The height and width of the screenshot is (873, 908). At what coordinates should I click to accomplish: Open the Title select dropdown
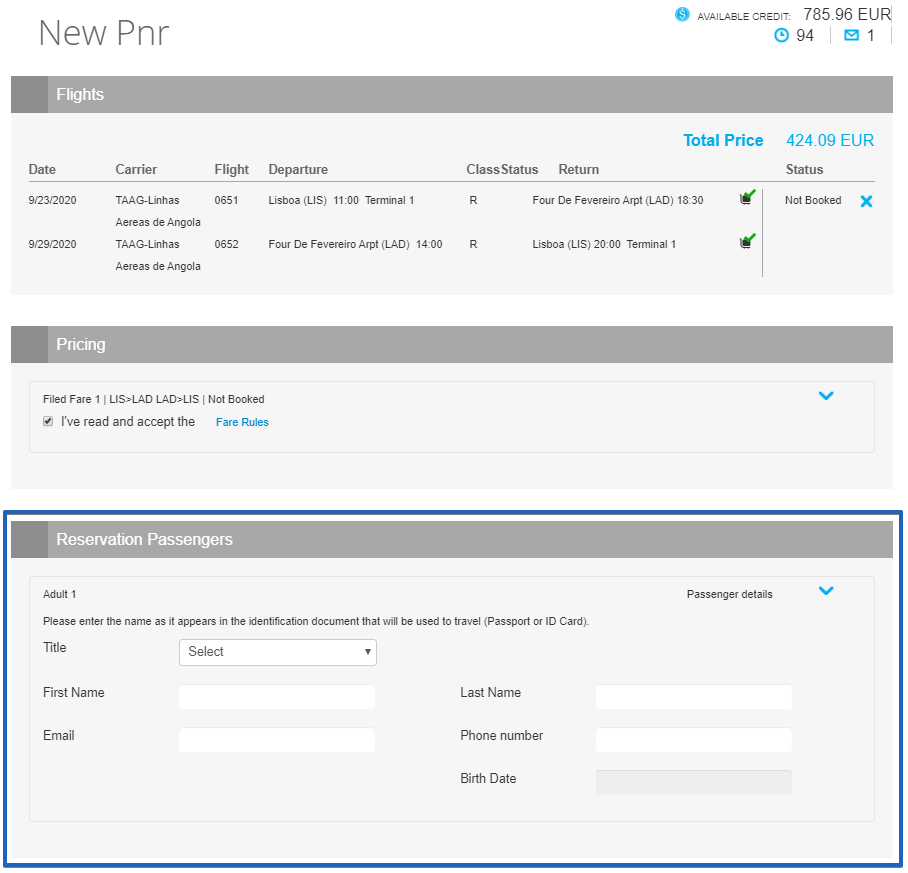(x=277, y=652)
